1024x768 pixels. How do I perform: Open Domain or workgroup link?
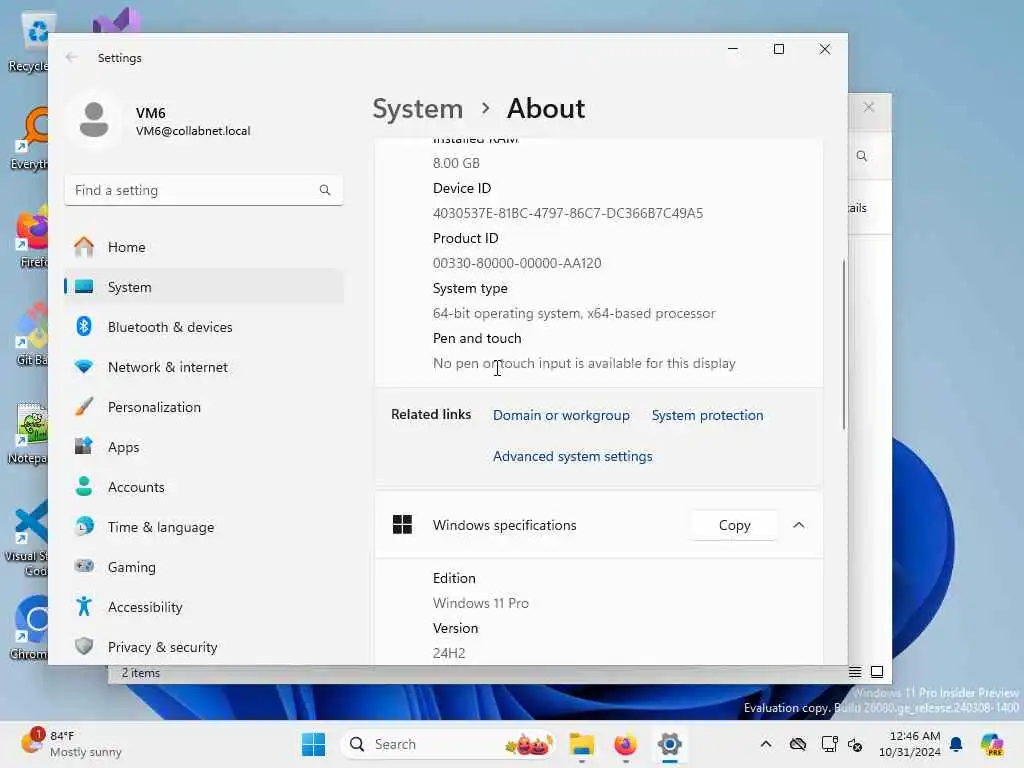click(x=561, y=415)
